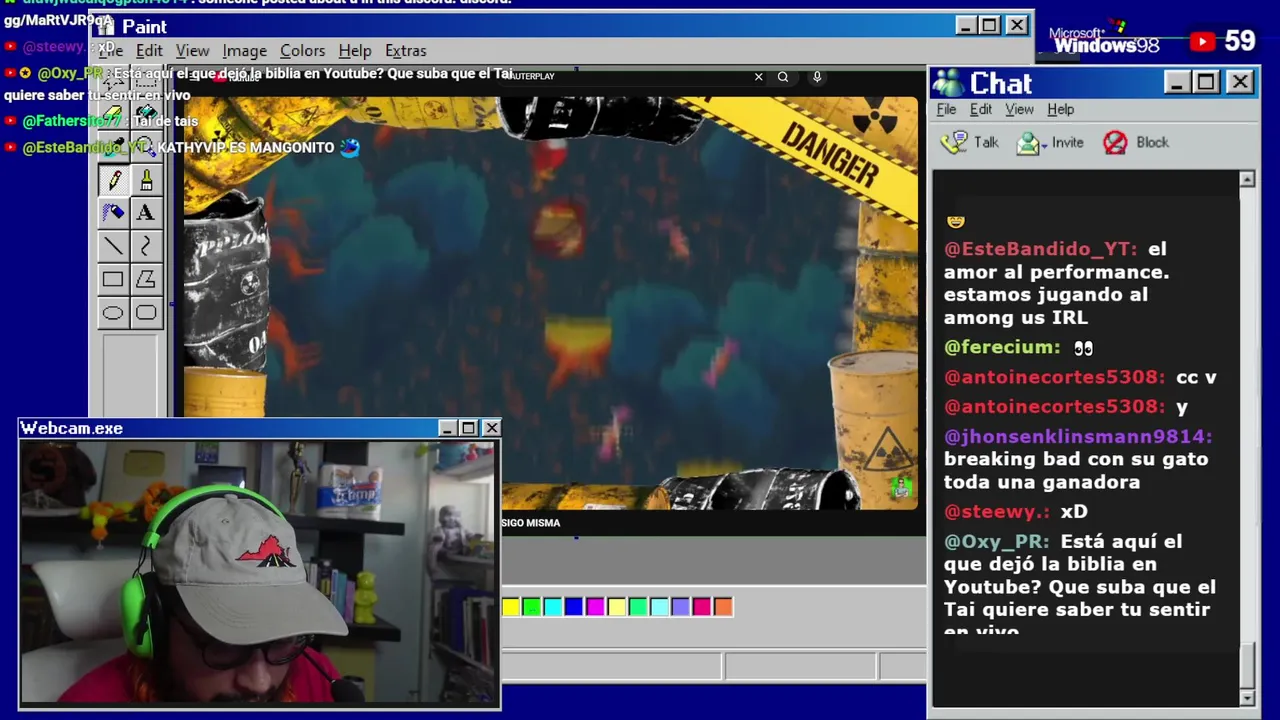The image size is (1280, 720).
Task: Click the YouTube logo with 59 counter
Action: click(1222, 41)
